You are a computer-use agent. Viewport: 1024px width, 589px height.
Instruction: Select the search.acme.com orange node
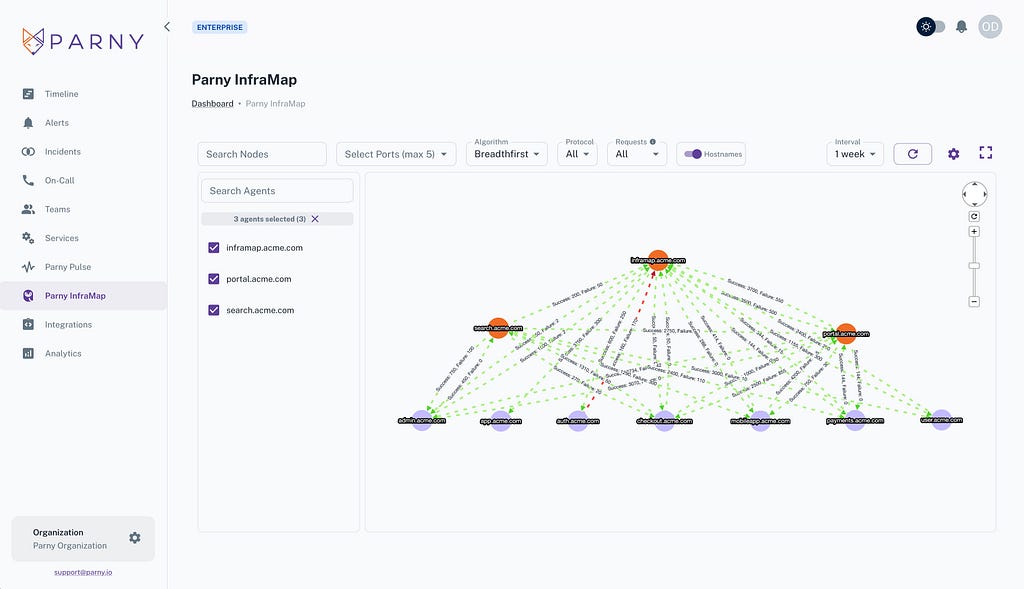pos(498,328)
